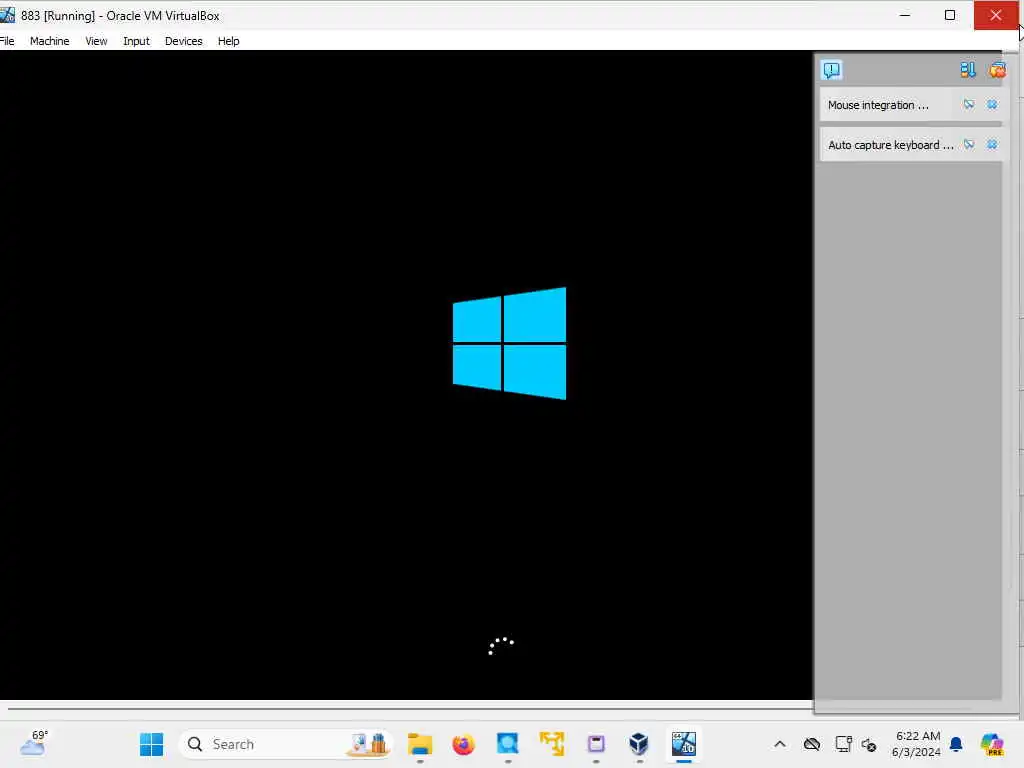The height and width of the screenshot is (768, 1024).
Task: Maximize the VirtualBox VM window
Action: click(x=950, y=15)
